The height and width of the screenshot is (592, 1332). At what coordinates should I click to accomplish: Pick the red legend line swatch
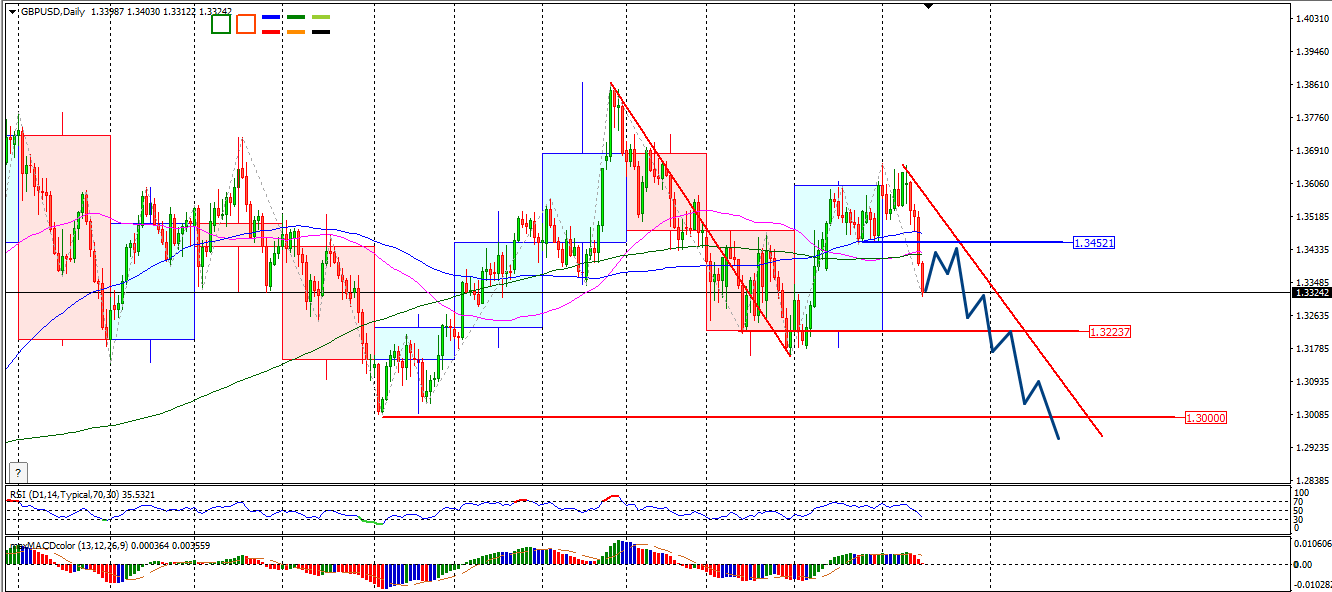coord(270,31)
